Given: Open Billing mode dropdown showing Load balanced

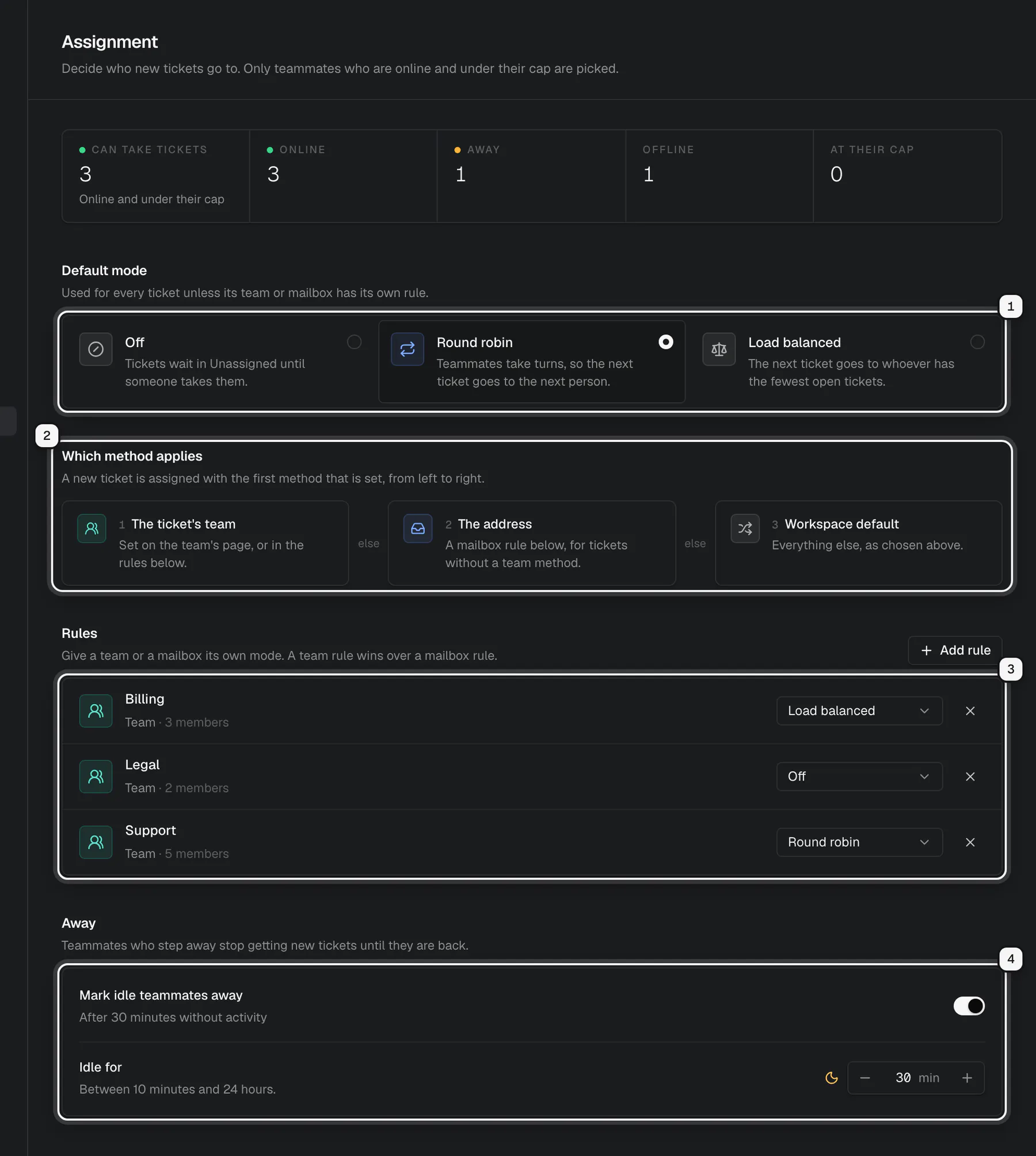Looking at the screenshot, I should click(x=859, y=711).
